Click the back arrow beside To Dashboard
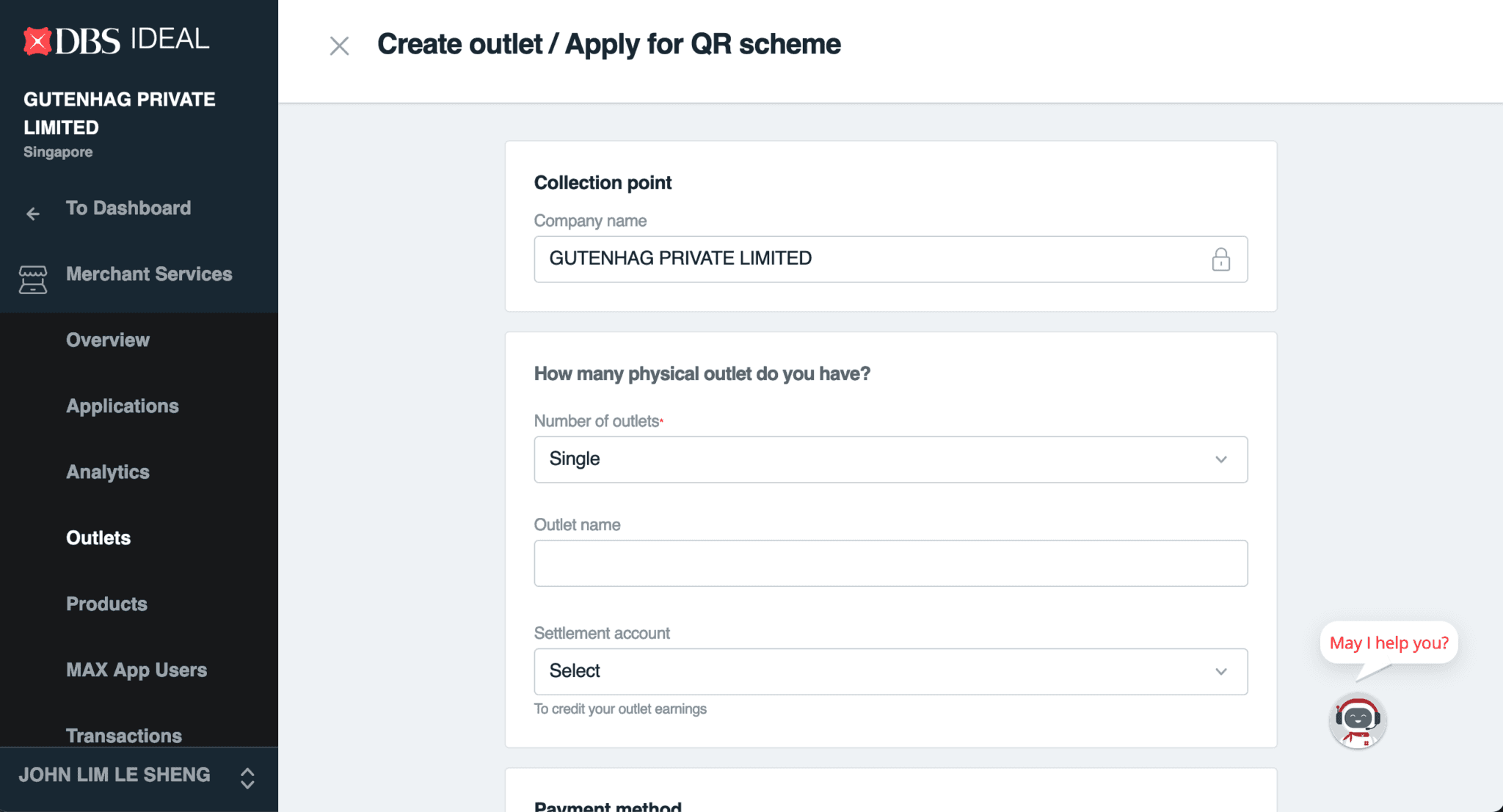 point(32,213)
